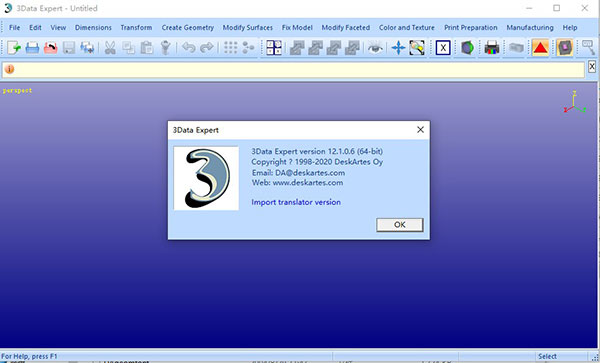Minimize the 3Data Expert window
The width and height of the screenshot is (600, 363).
(529, 8)
